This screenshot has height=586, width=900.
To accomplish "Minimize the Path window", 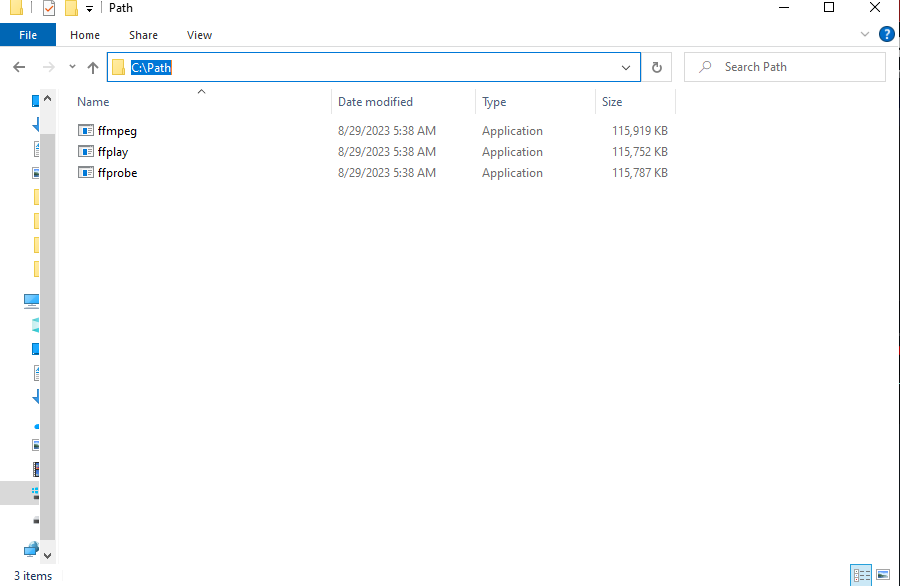I will tap(783, 7).
